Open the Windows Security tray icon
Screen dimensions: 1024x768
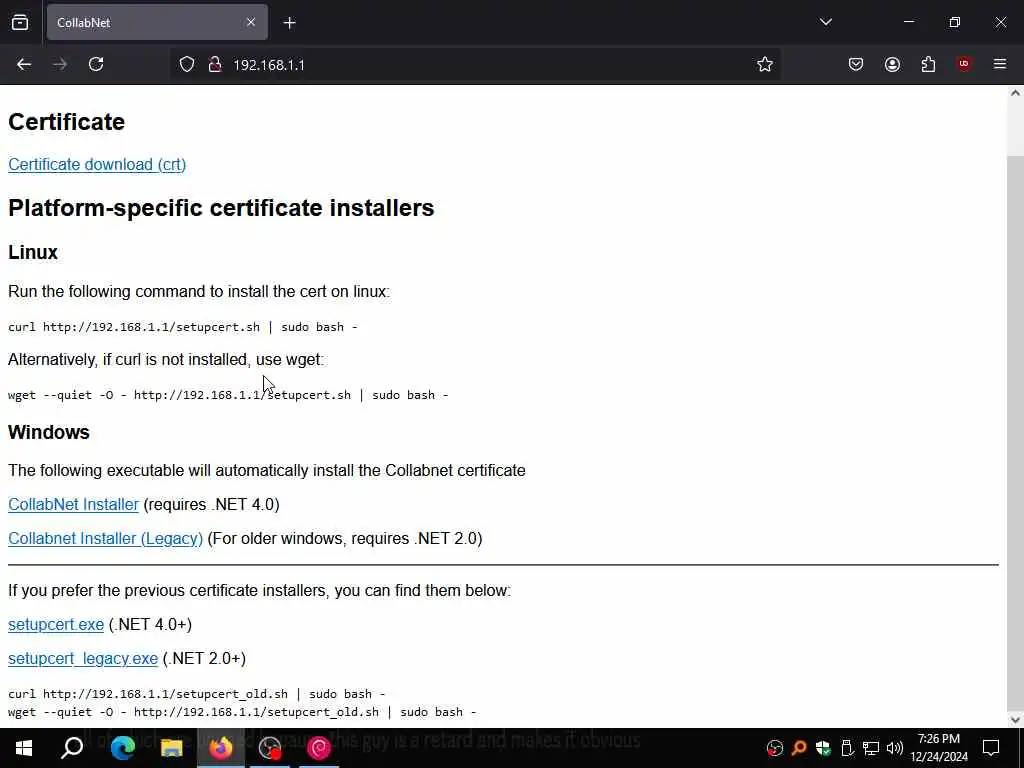pos(823,748)
